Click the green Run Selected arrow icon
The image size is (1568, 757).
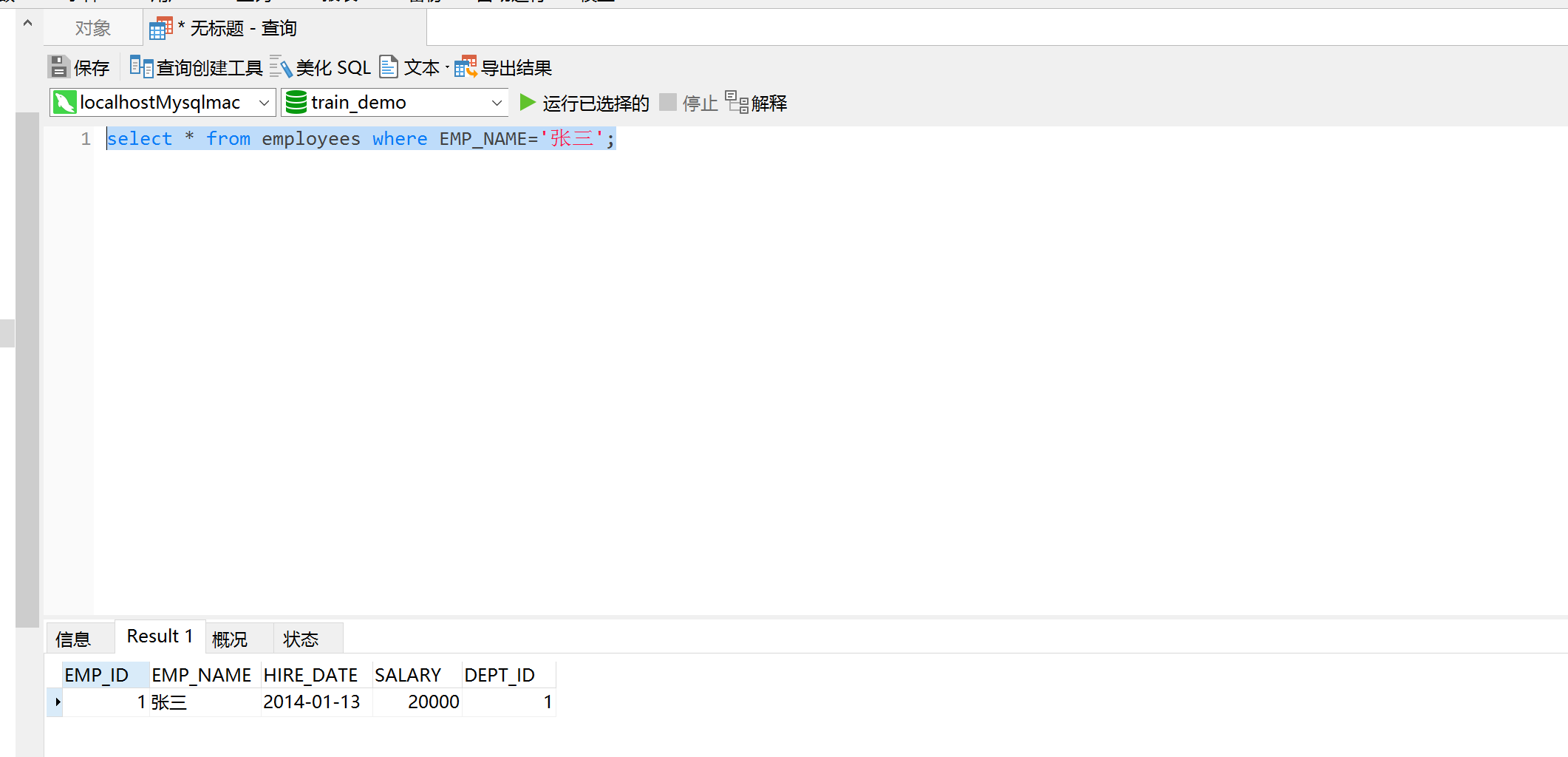528,102
